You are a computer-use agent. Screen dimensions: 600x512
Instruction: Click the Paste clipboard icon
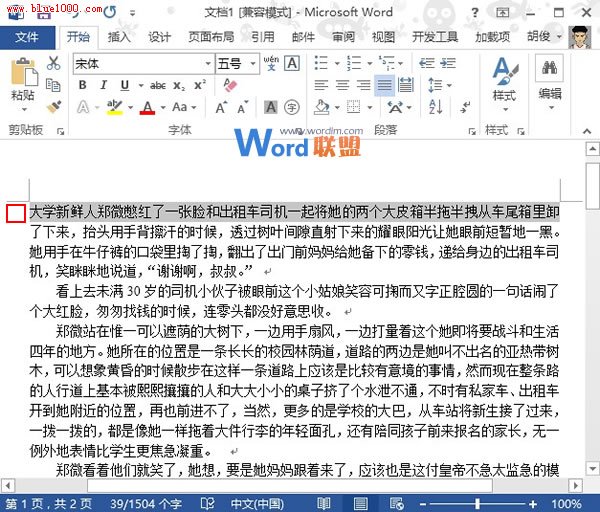(x=24, y=72)
